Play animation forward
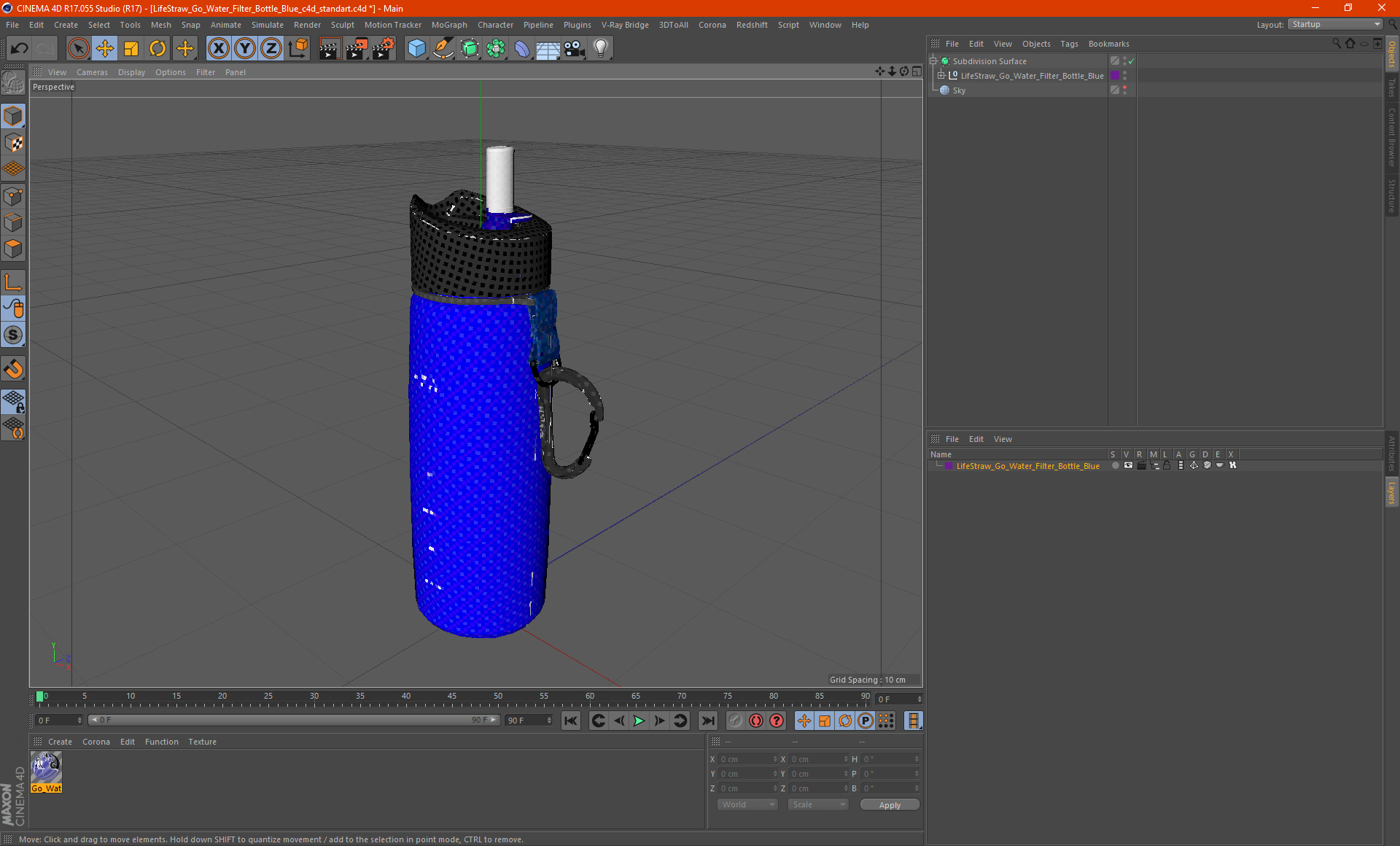Viewport: 1400px width, 846px height. (639, 721)
